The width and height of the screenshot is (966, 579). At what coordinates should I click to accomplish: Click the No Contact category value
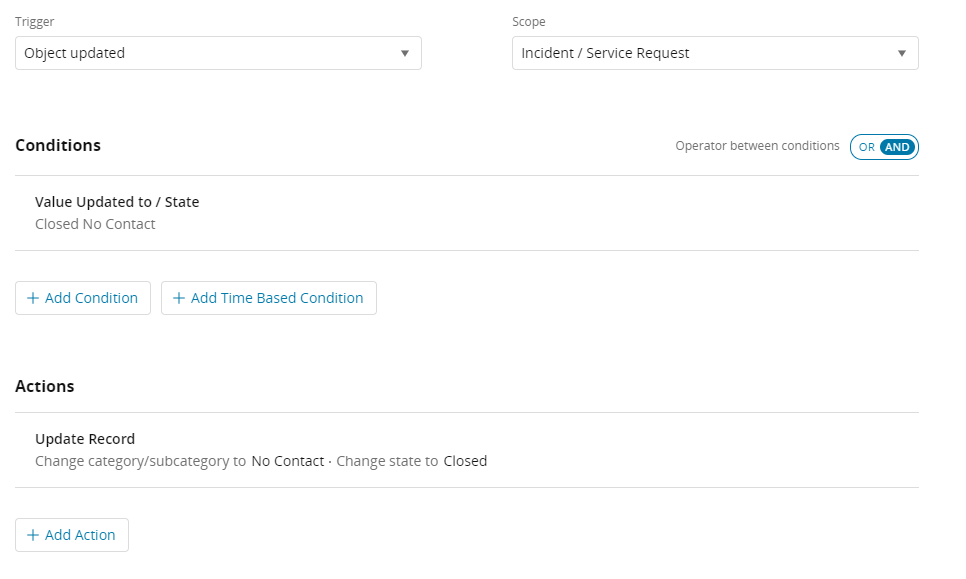click(288, 461)
